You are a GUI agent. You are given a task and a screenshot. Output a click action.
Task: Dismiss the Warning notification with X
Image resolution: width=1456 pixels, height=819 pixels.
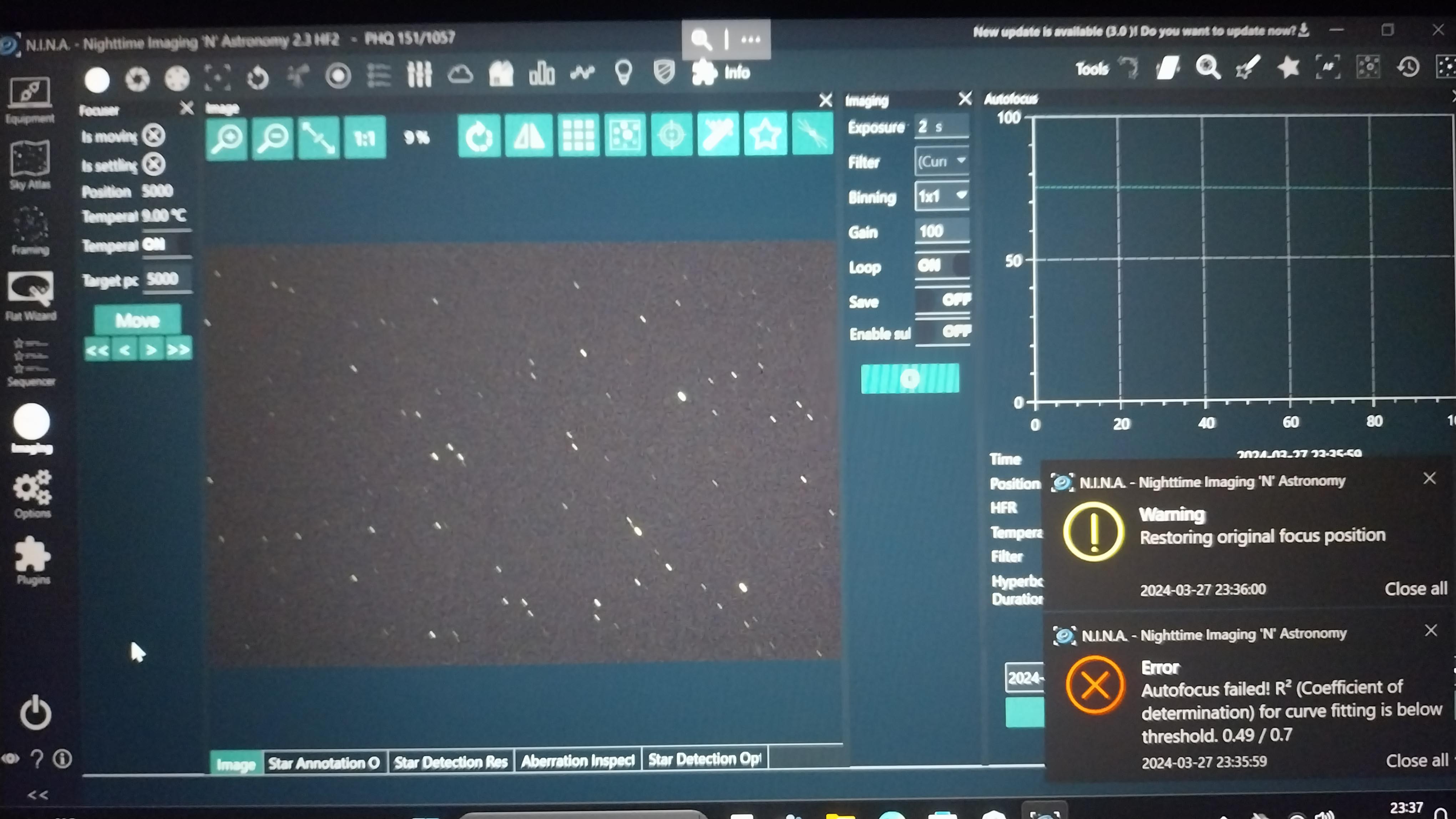(1430, 478)
